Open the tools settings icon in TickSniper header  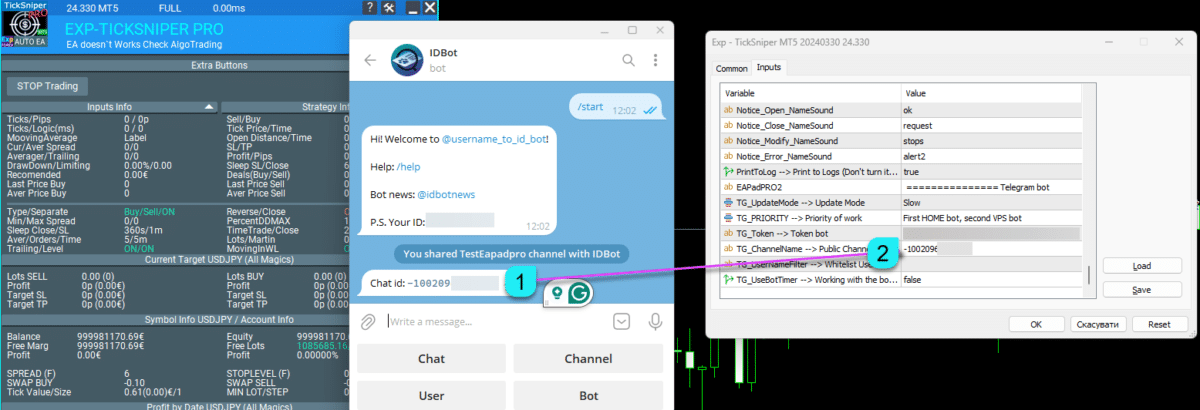pyautogui.click(x=389, y=8)
